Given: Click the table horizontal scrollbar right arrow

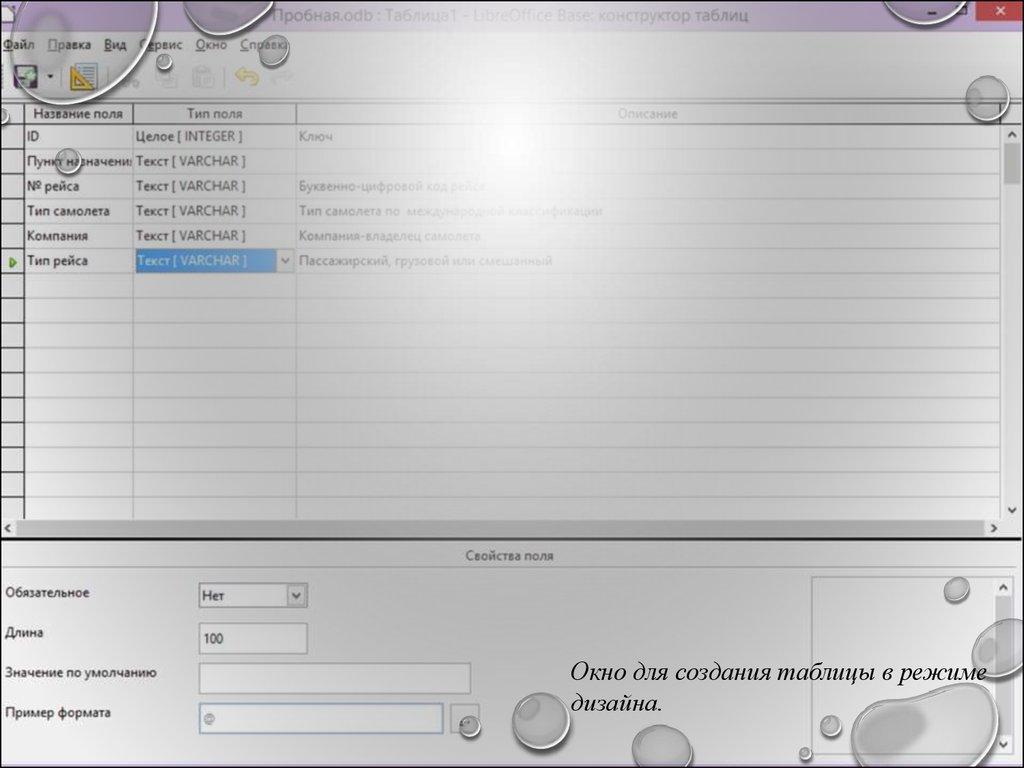Looking at the screenshot, I should [x=993, y=527].
